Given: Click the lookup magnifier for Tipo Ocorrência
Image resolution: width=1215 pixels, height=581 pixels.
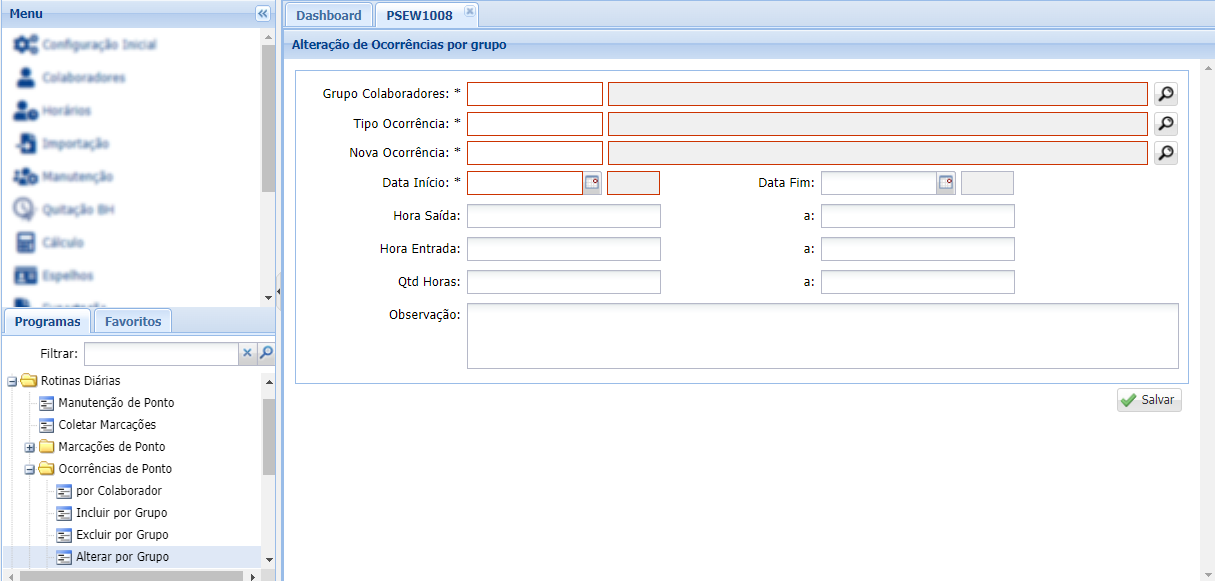Looking at the screenshot, I should click(1165, 124).
